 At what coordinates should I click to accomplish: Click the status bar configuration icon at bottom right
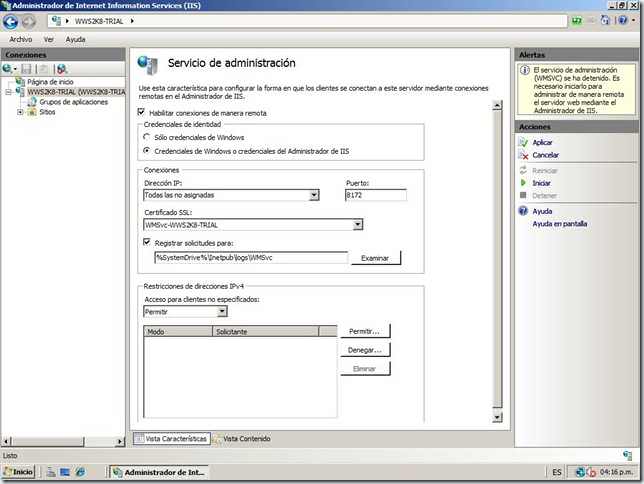point(628,455)
